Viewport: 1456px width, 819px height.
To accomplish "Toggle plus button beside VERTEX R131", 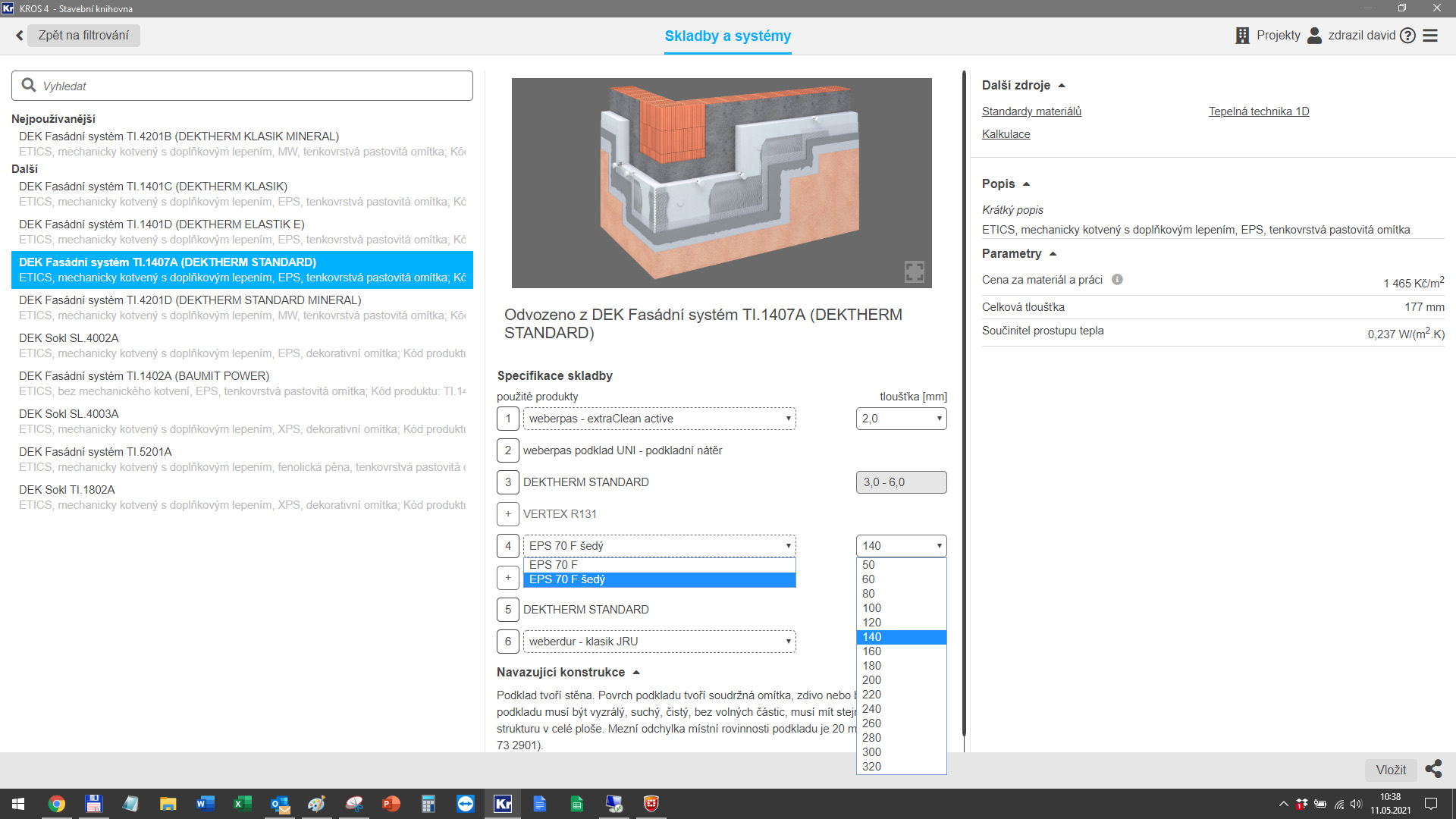I will click(x=508, y=514).
